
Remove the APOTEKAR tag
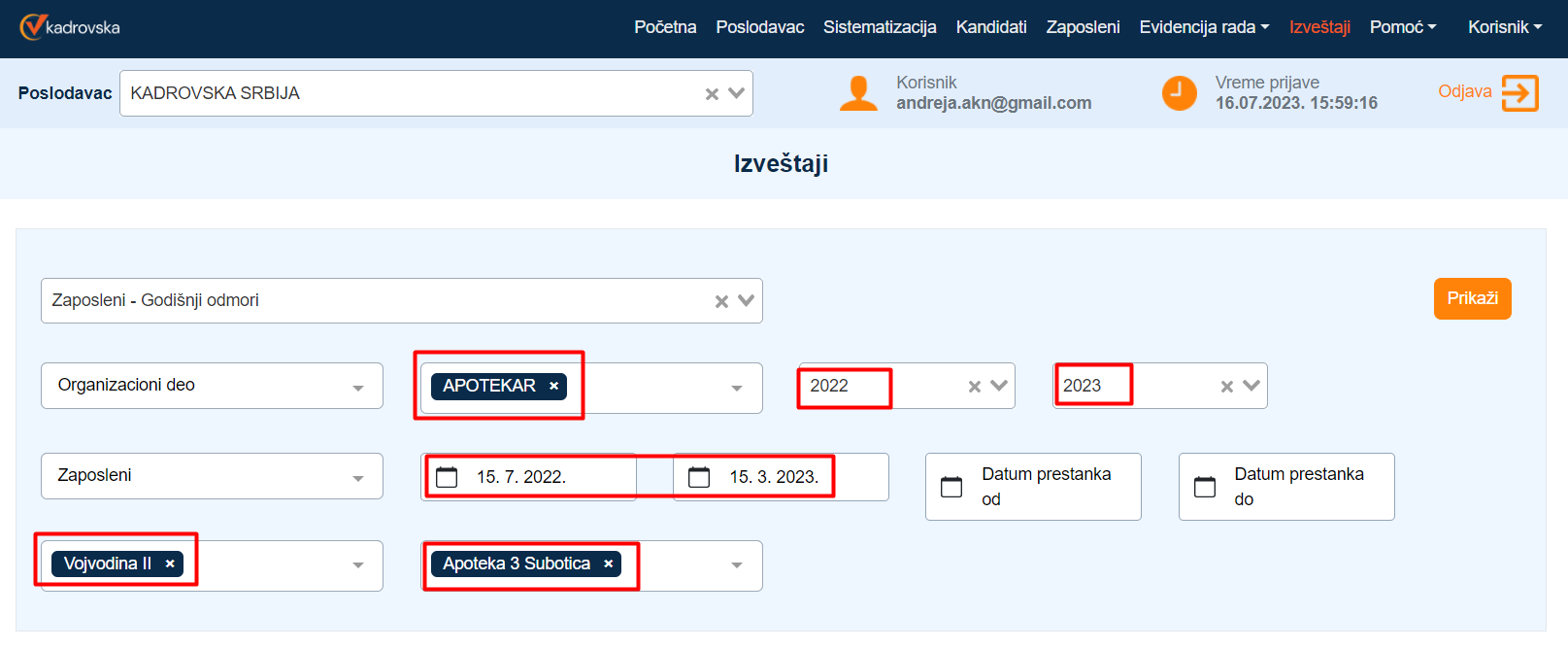coord(553,386)
